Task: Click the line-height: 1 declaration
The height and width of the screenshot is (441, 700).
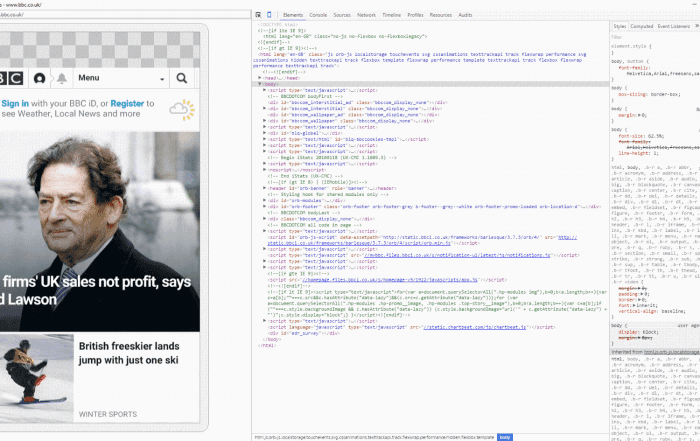Action: [x=638, y=153]
